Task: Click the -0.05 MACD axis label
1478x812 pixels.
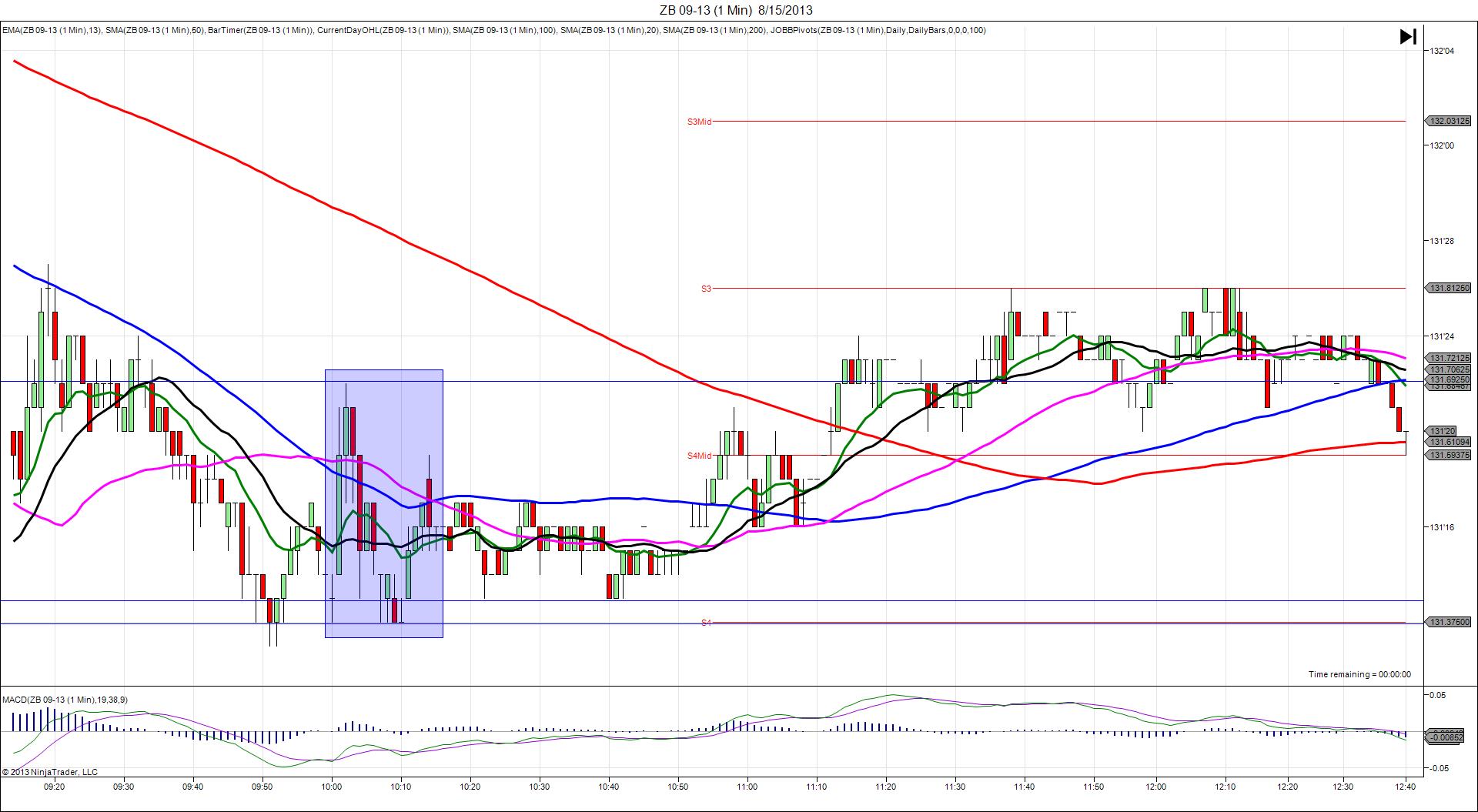Action: pyautogui.click(x=1437, y=768)
